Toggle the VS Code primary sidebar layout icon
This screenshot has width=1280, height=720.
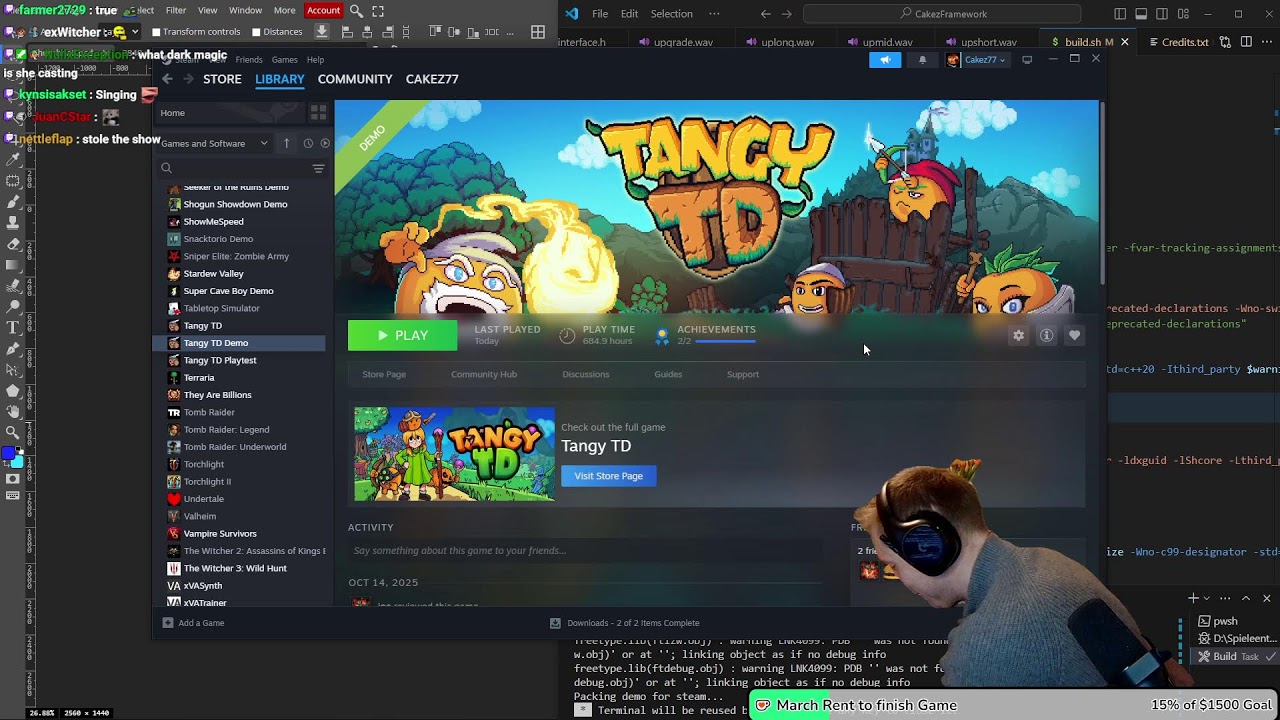click(x=1120, y=14)
